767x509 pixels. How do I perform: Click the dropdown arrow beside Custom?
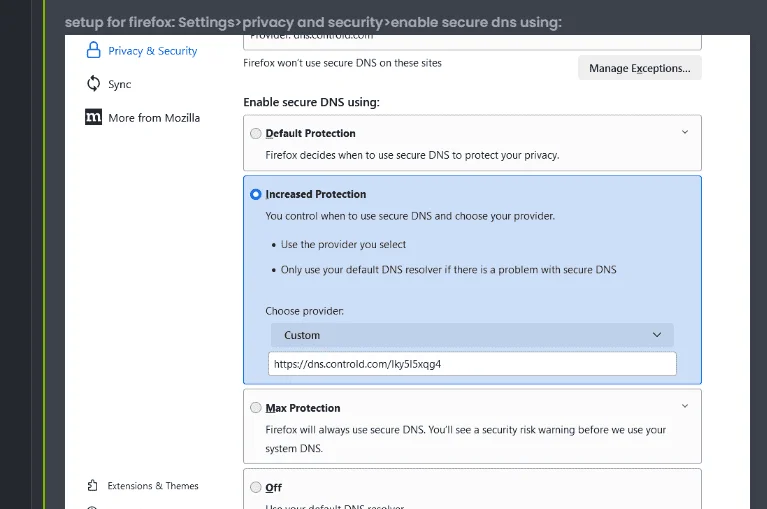coord(657,335)
